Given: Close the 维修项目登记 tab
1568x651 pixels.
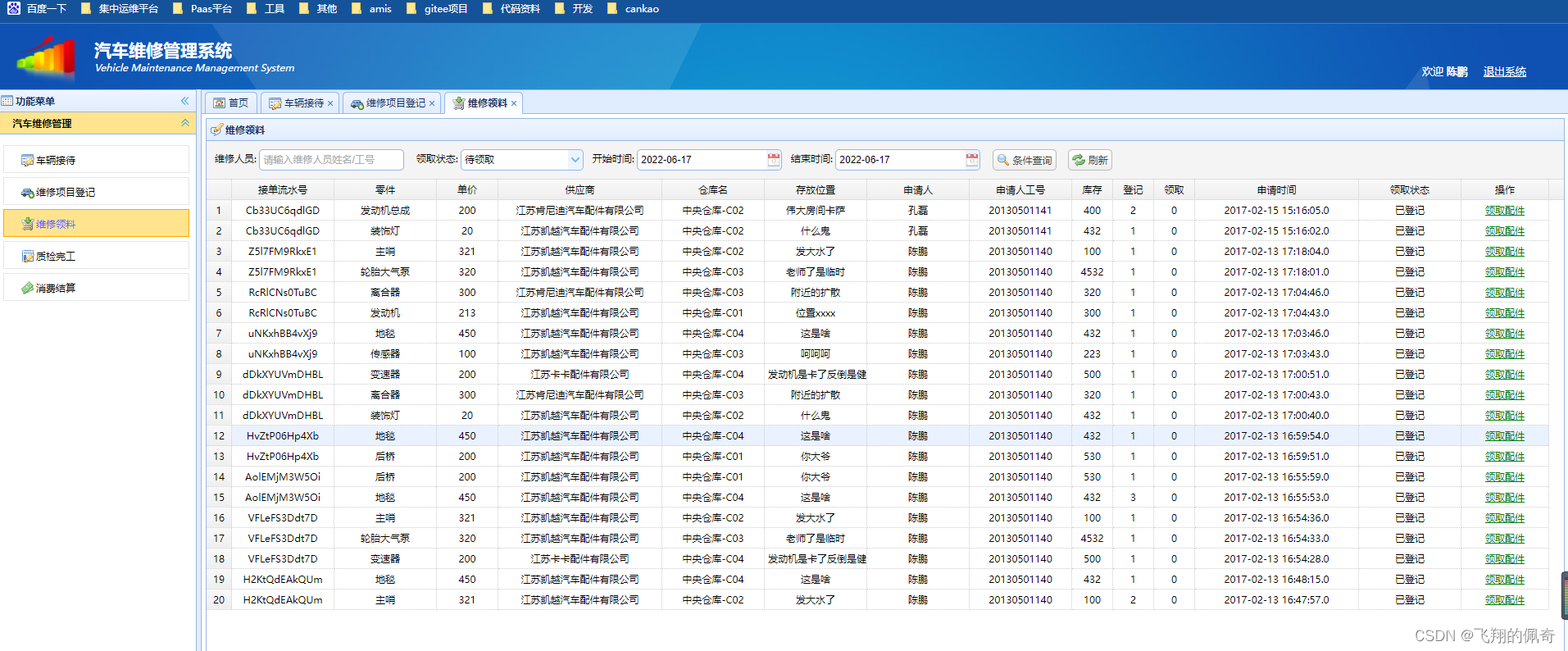Looking at the screenshot, I should (x=432, y=103).
